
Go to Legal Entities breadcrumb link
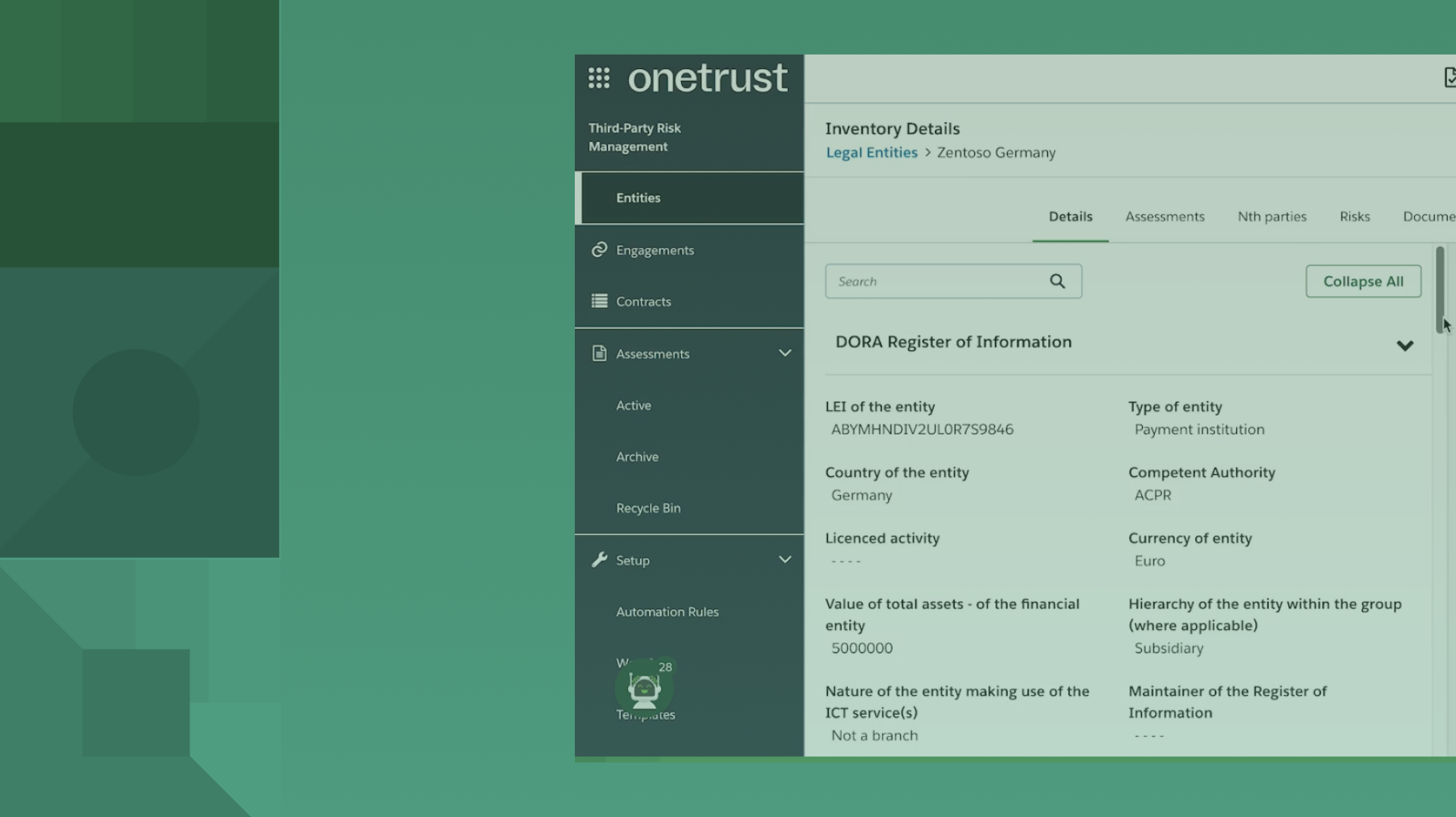871,153
